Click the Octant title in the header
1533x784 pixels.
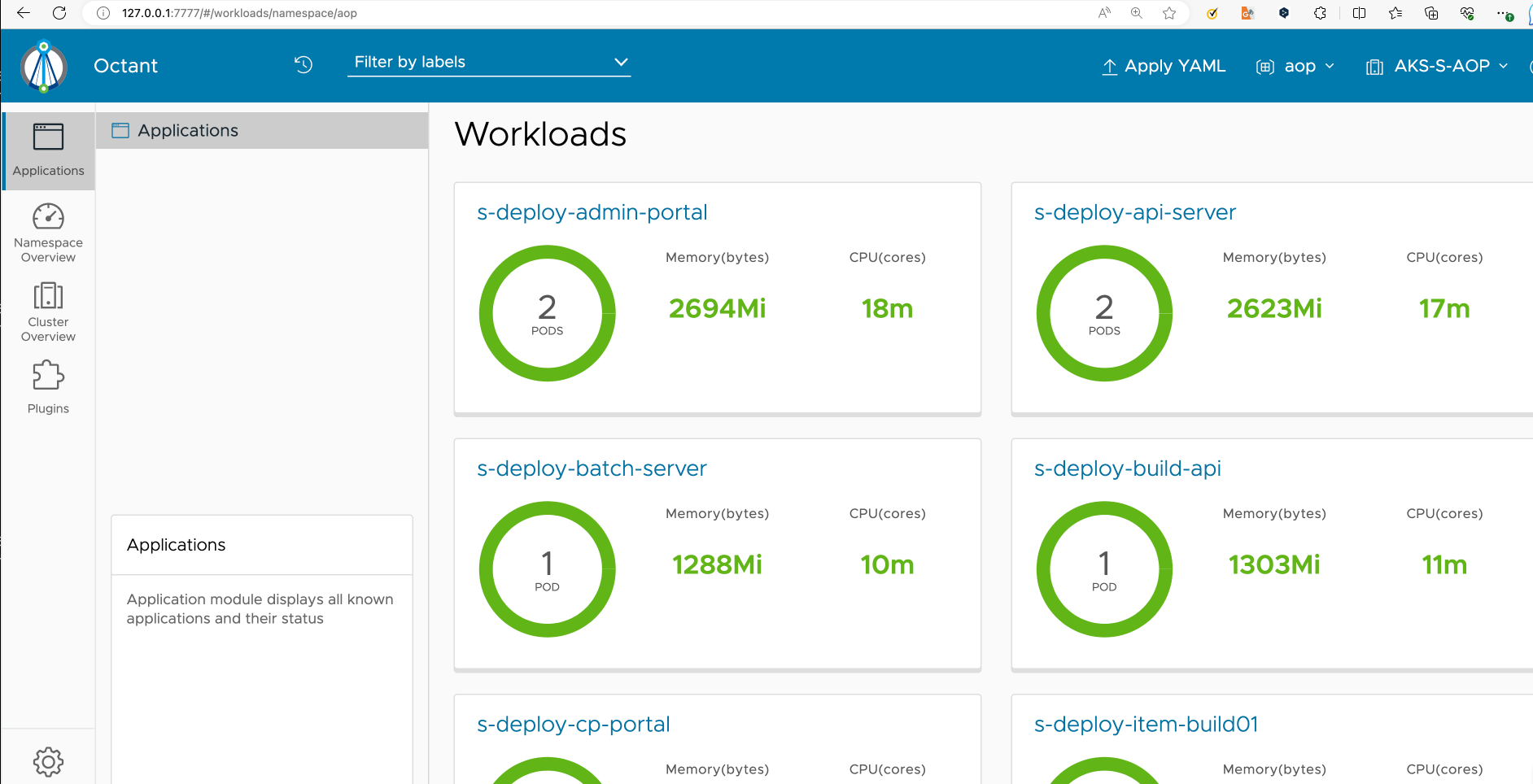coord(125,66)
